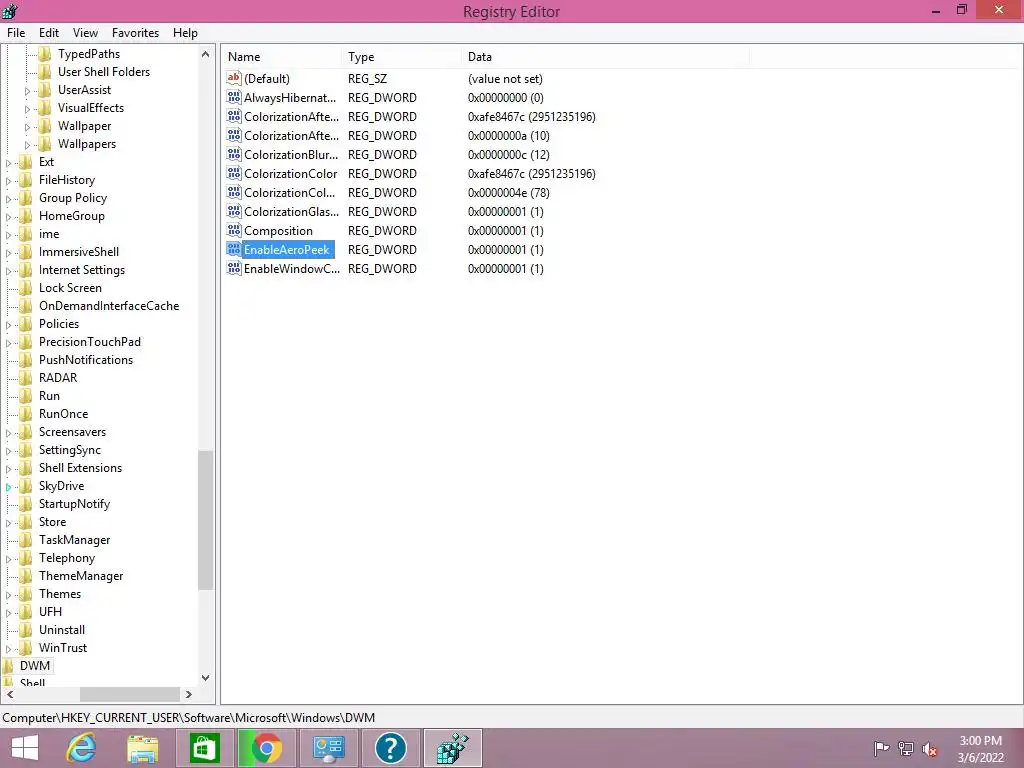
Task: Click the muted volume tray icon
Action: (929, 749)
